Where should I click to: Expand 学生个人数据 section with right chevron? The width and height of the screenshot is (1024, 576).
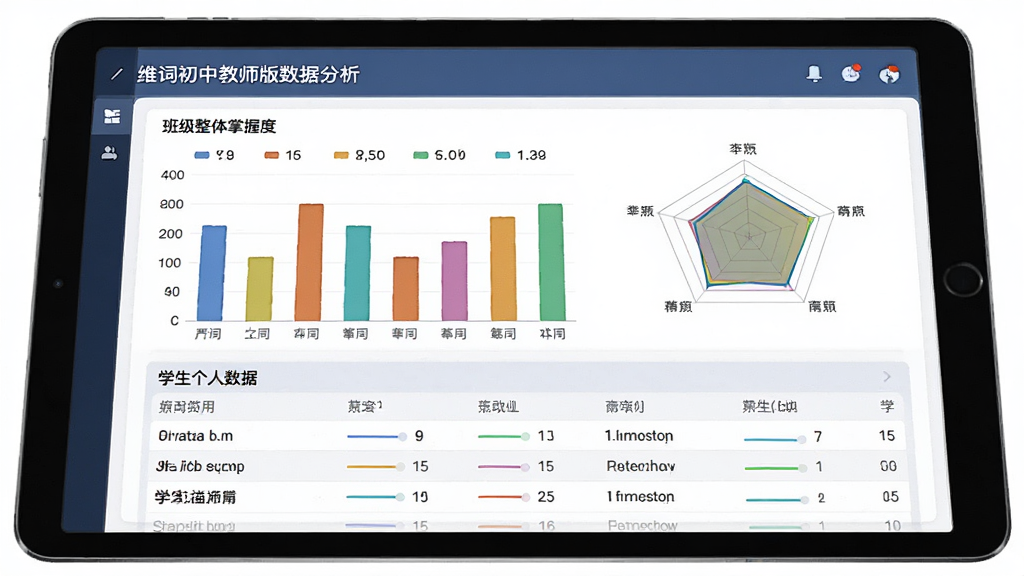click(887, 377)
